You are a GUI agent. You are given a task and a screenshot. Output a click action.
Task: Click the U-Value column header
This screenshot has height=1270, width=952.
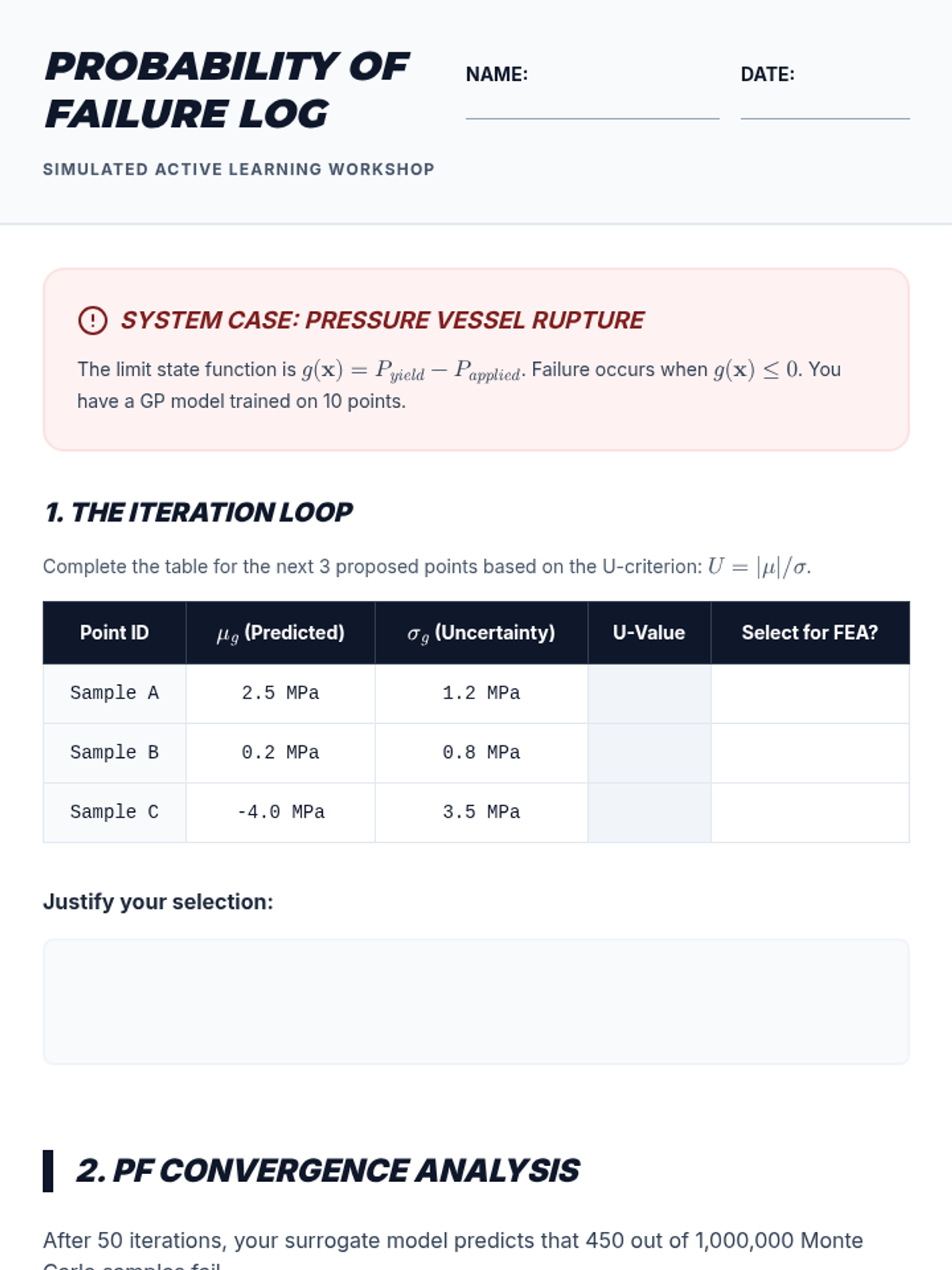point(649,633)
